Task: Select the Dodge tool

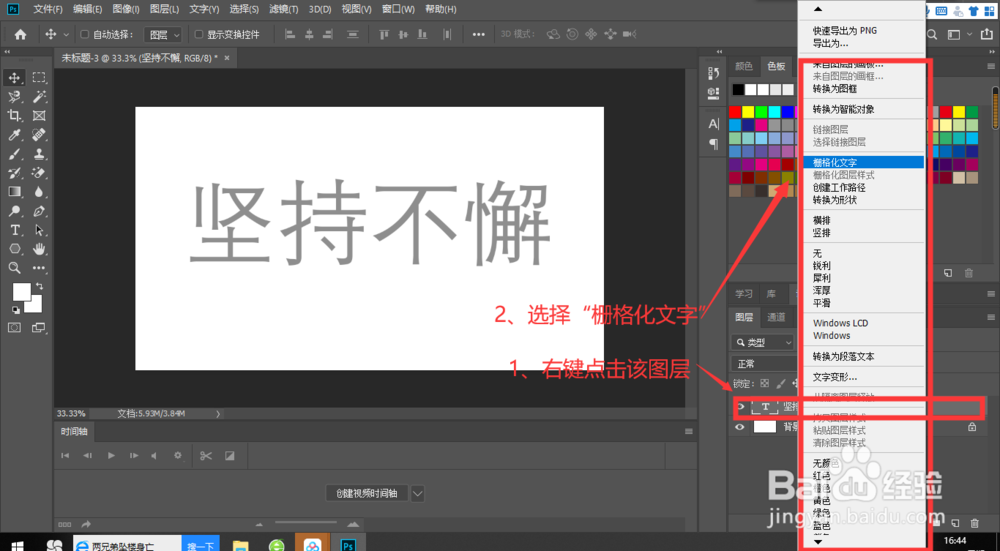Action: click(14, 210)
